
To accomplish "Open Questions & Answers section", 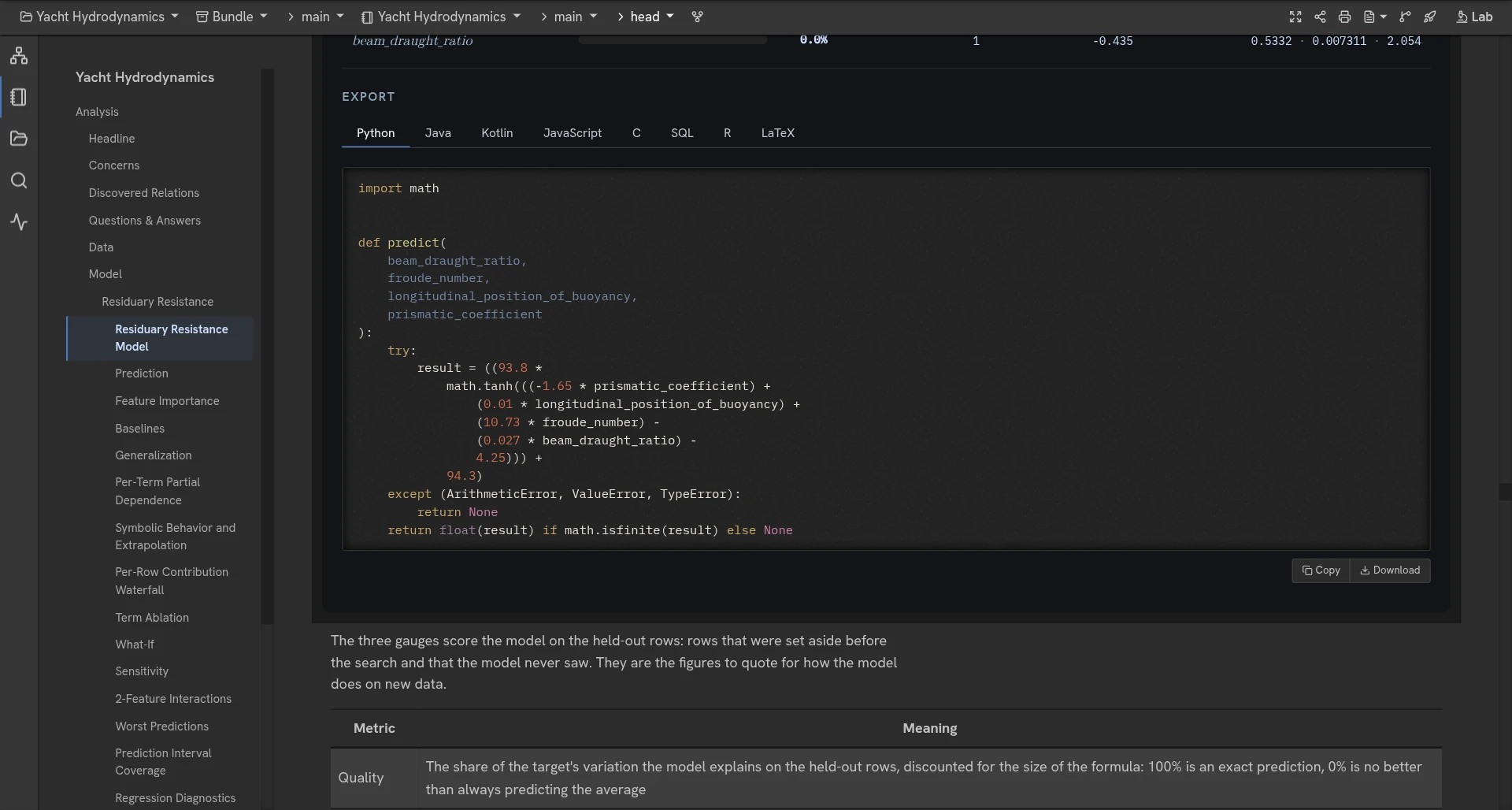I will pyautogui.click(x=145, y=221).
